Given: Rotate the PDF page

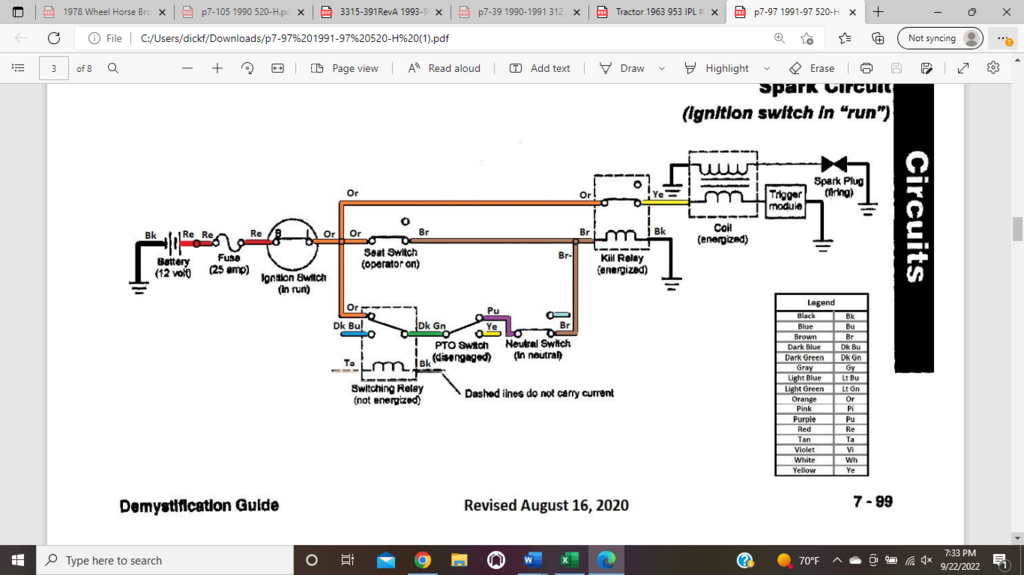Looking at the screenshot, I should click(x=247, y=68).
